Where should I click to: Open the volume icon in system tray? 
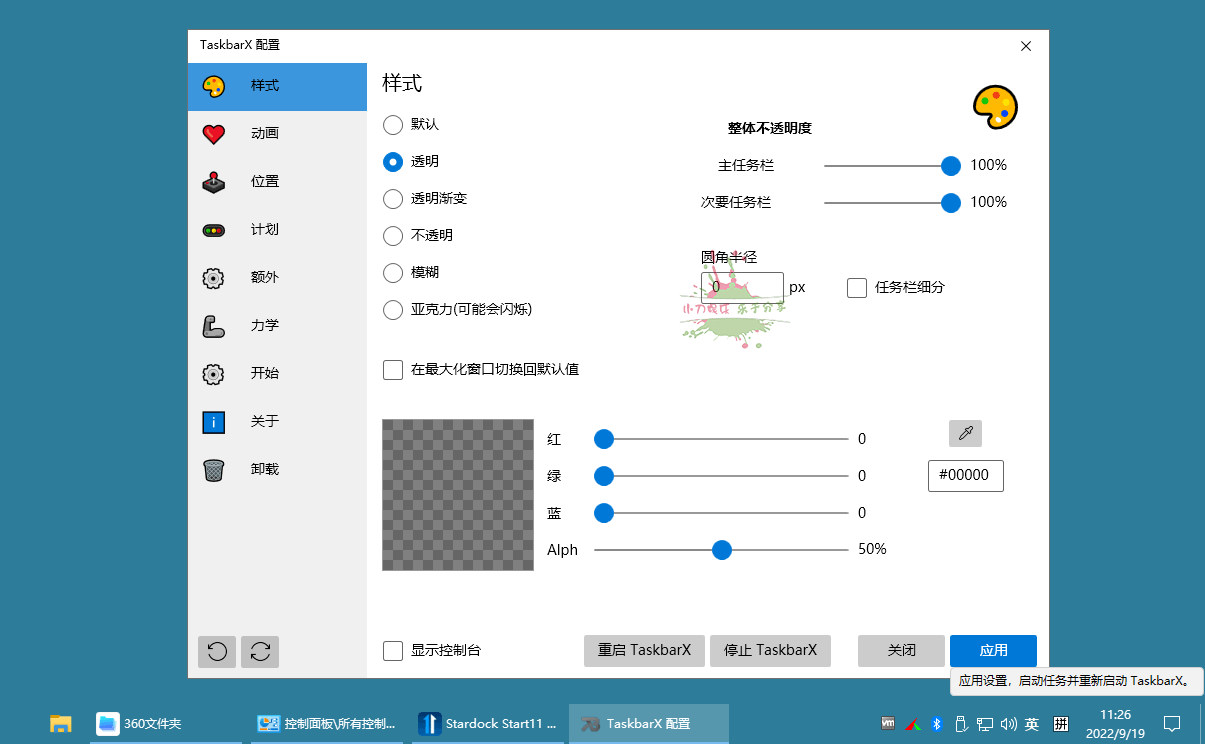pyautogui.click(x=1008, y=724)
